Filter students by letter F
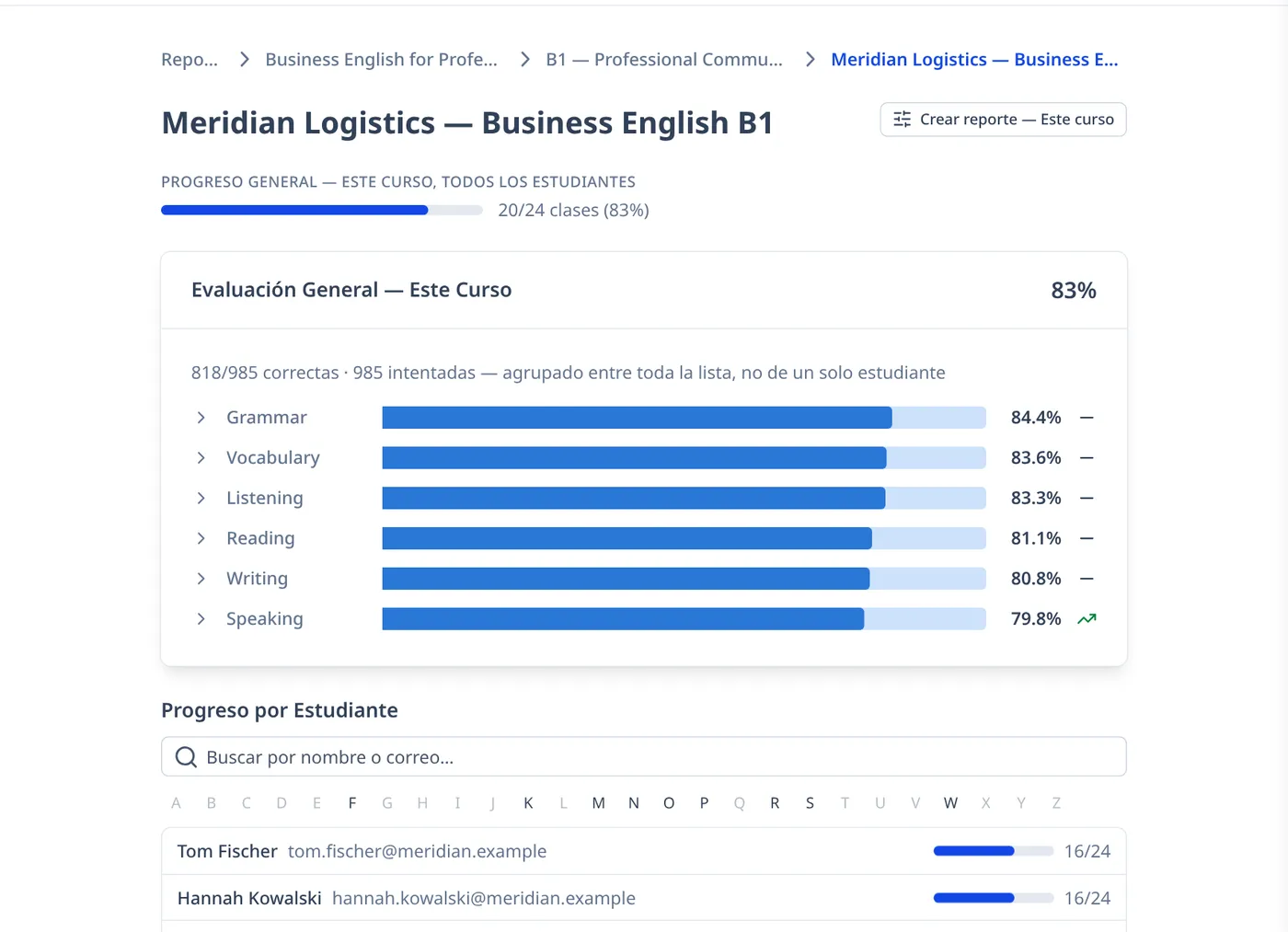The width and height of the screenshot is (1288, 932). [x=352, y=803]
